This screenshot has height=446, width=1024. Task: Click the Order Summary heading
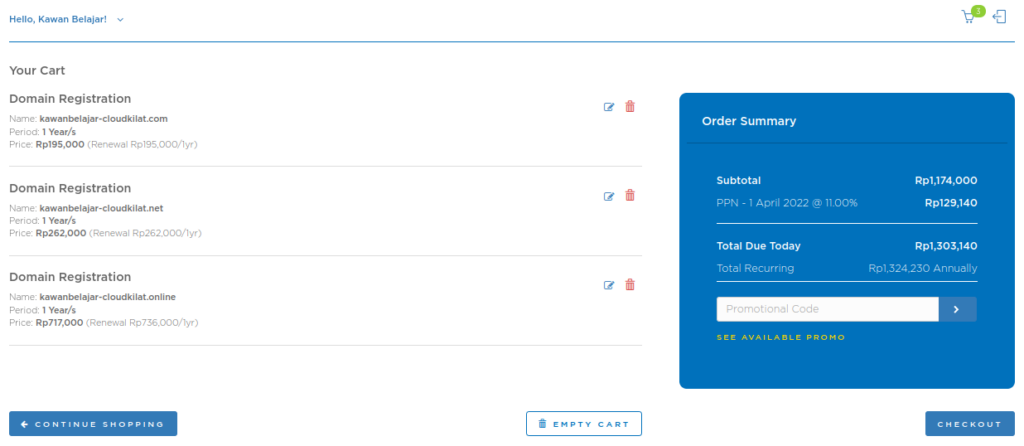pos(749,121)
